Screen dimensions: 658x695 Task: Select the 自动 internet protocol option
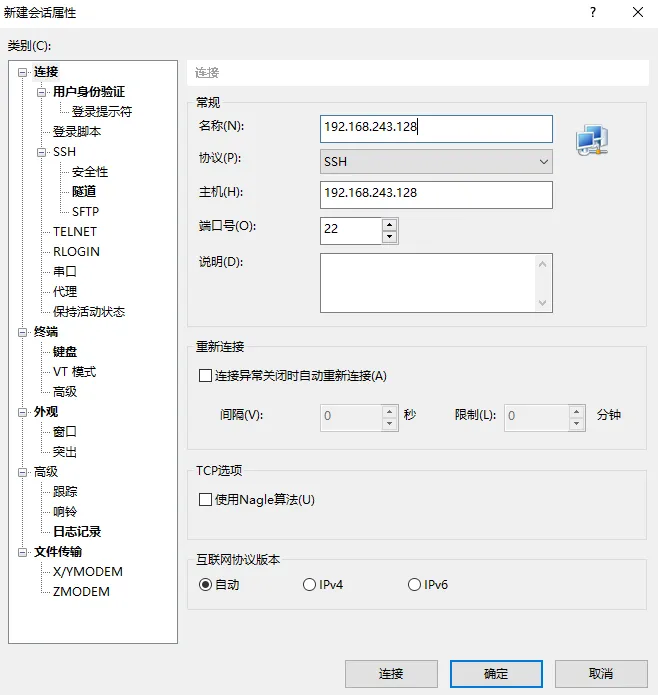(205, 585)
